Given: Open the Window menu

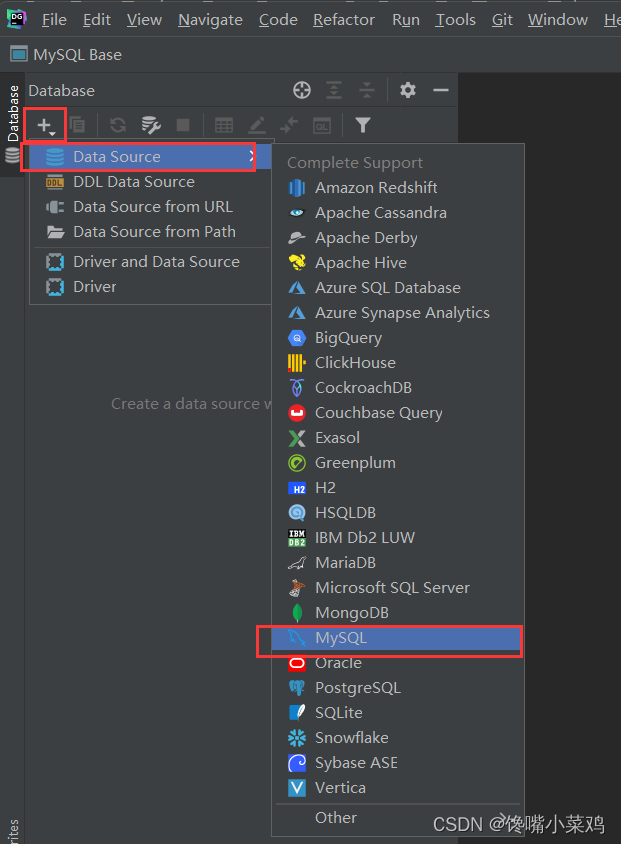Looking at the screenshot, I should point(558,20).
